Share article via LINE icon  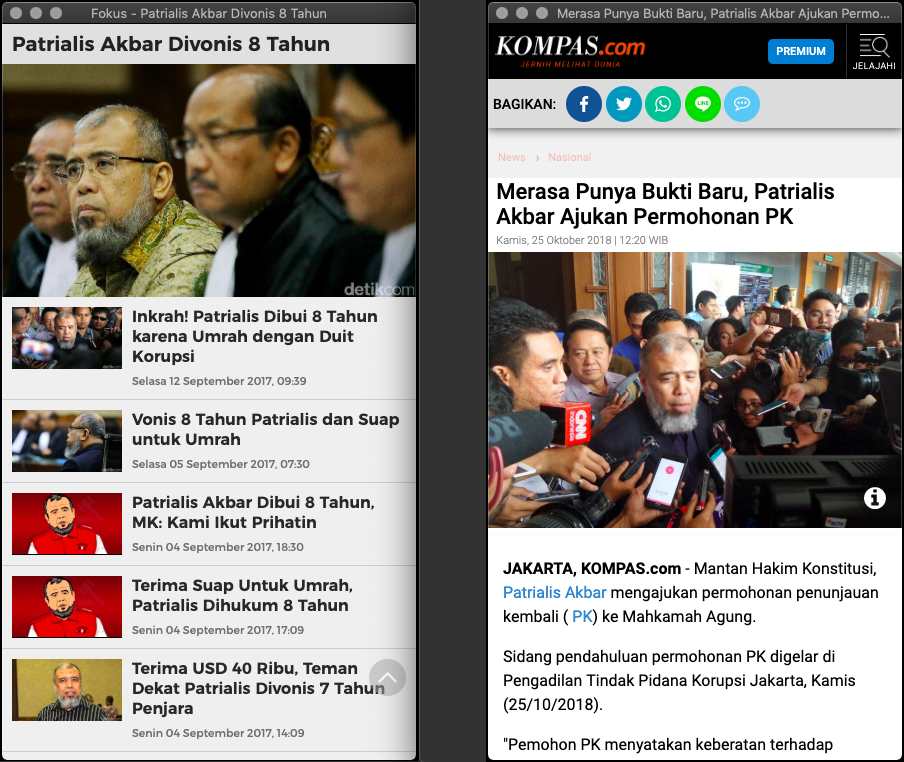click(703, 104)
